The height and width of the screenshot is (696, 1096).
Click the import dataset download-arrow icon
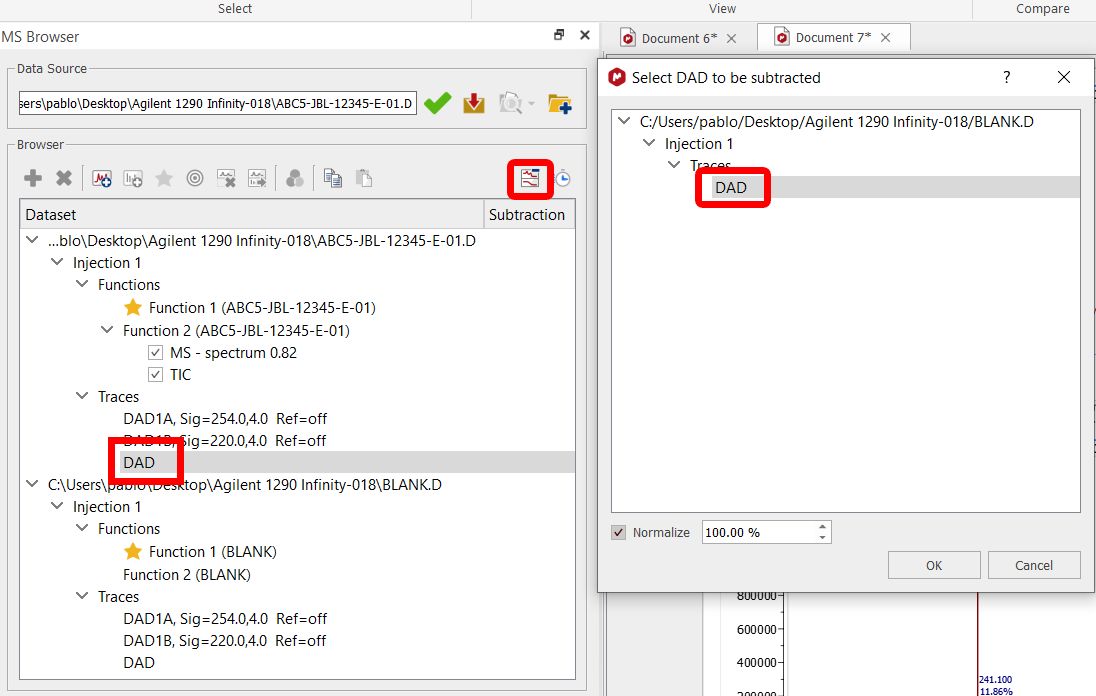[x=474, y=103]
